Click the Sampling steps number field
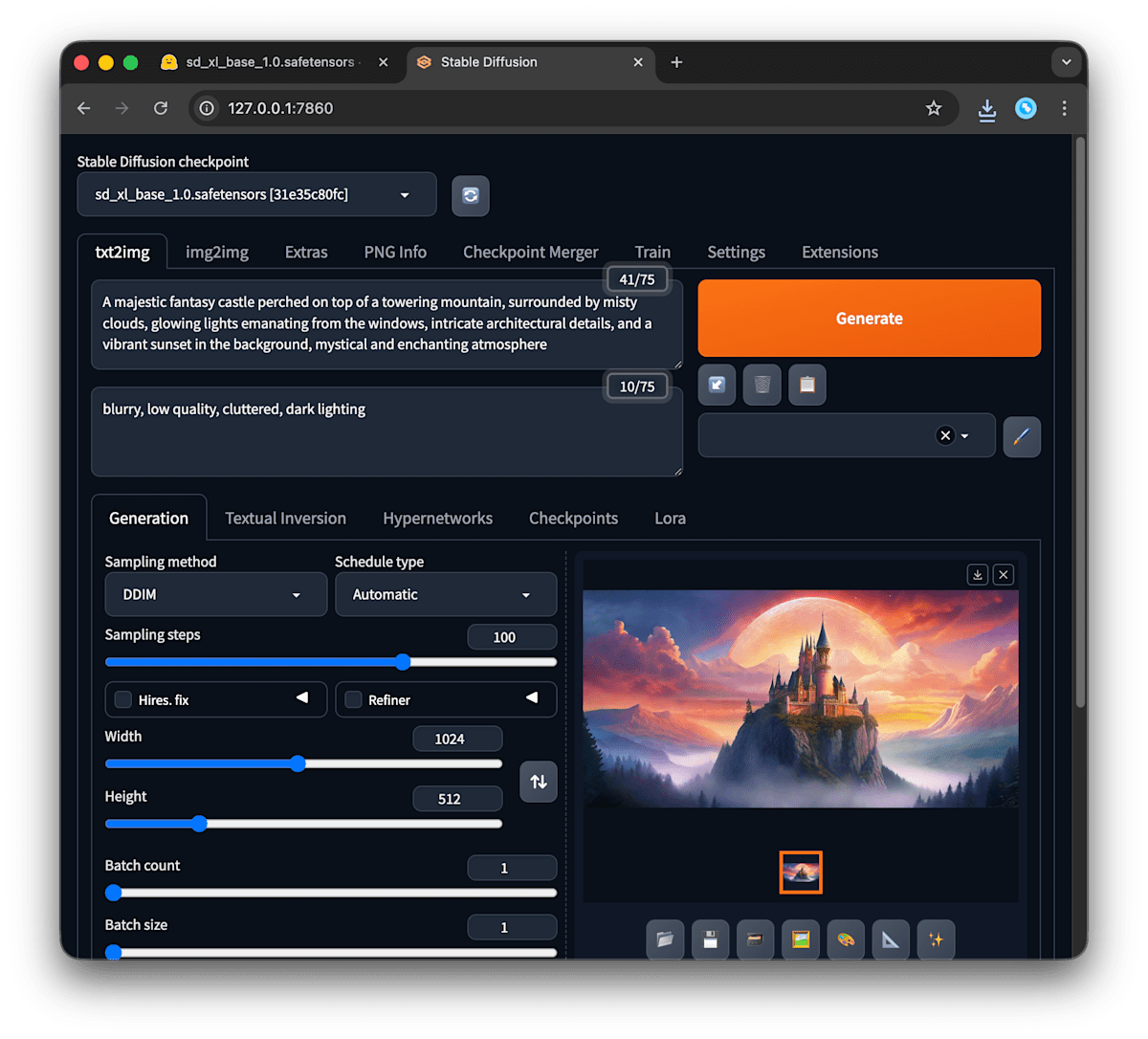The width and height of the screenshot is (1148, 1039). (512, 637)
